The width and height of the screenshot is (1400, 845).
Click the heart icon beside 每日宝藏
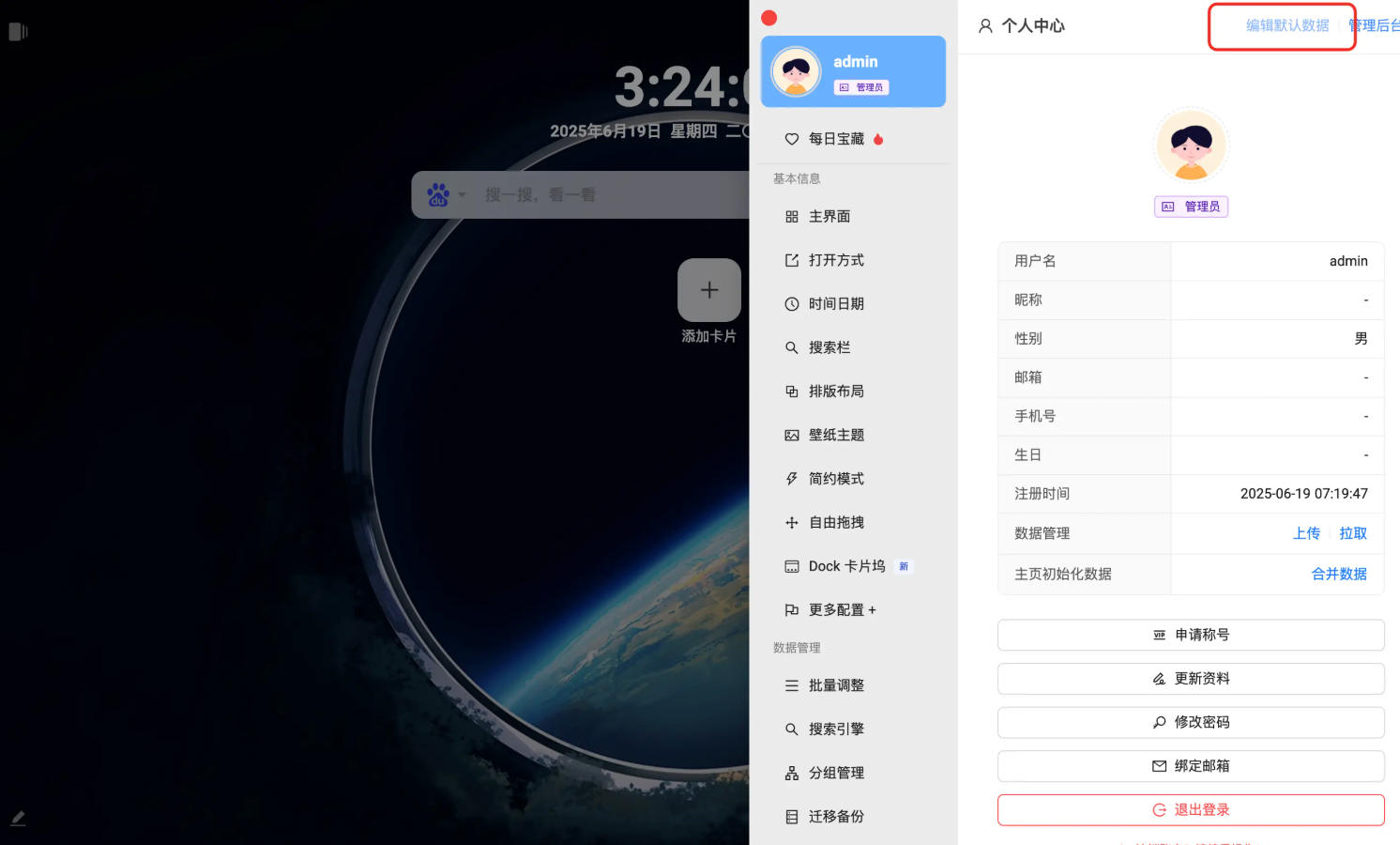pos(792,139)
